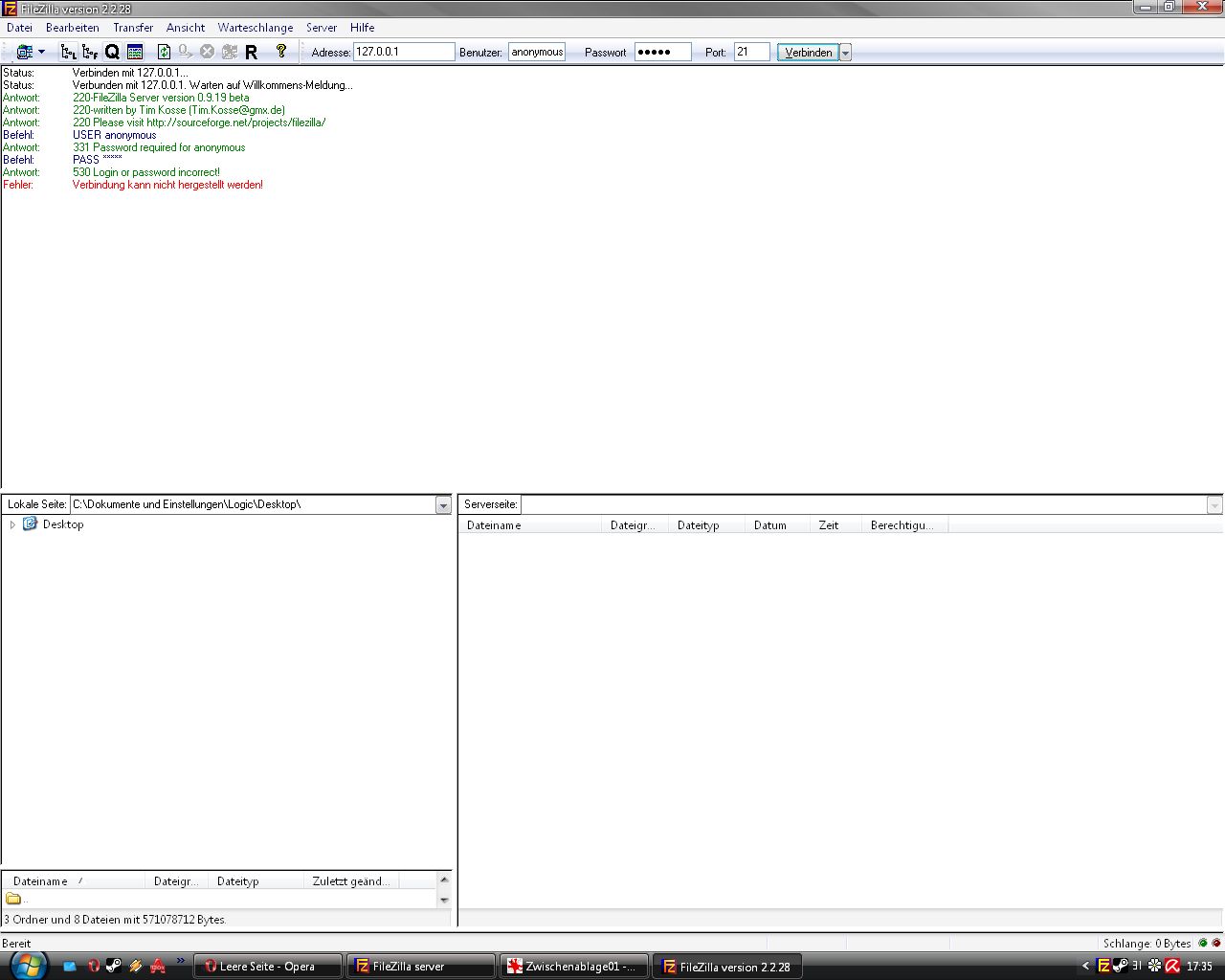This screenshot has height=980, width=1225.
Task: Open the Transfer menu
Action: coord(133,28)
